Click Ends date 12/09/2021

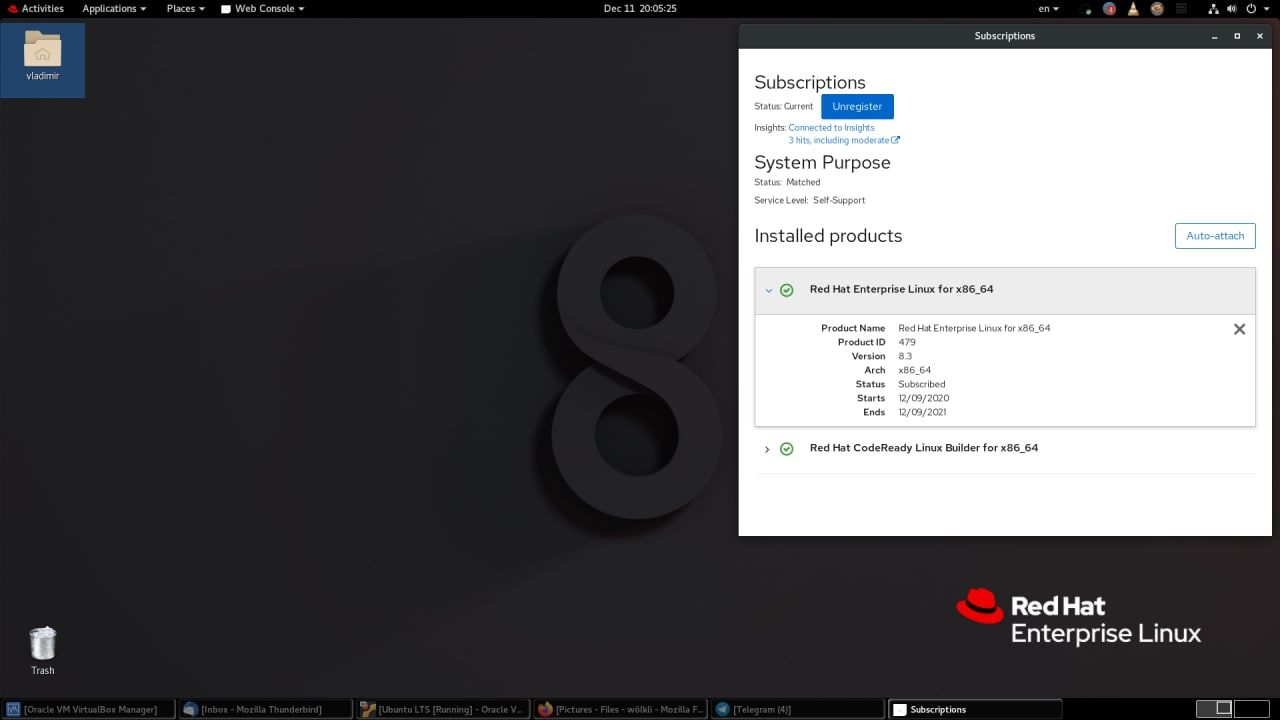pyautogui.click(x=922, y=412)
